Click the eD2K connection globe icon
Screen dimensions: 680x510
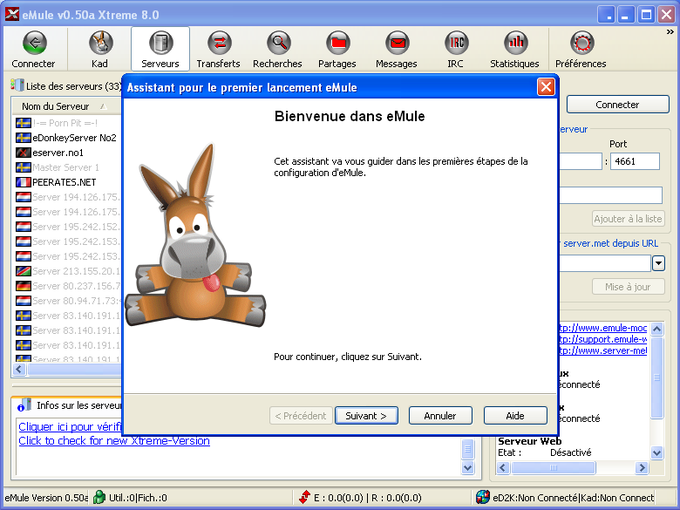click(483, 497)
